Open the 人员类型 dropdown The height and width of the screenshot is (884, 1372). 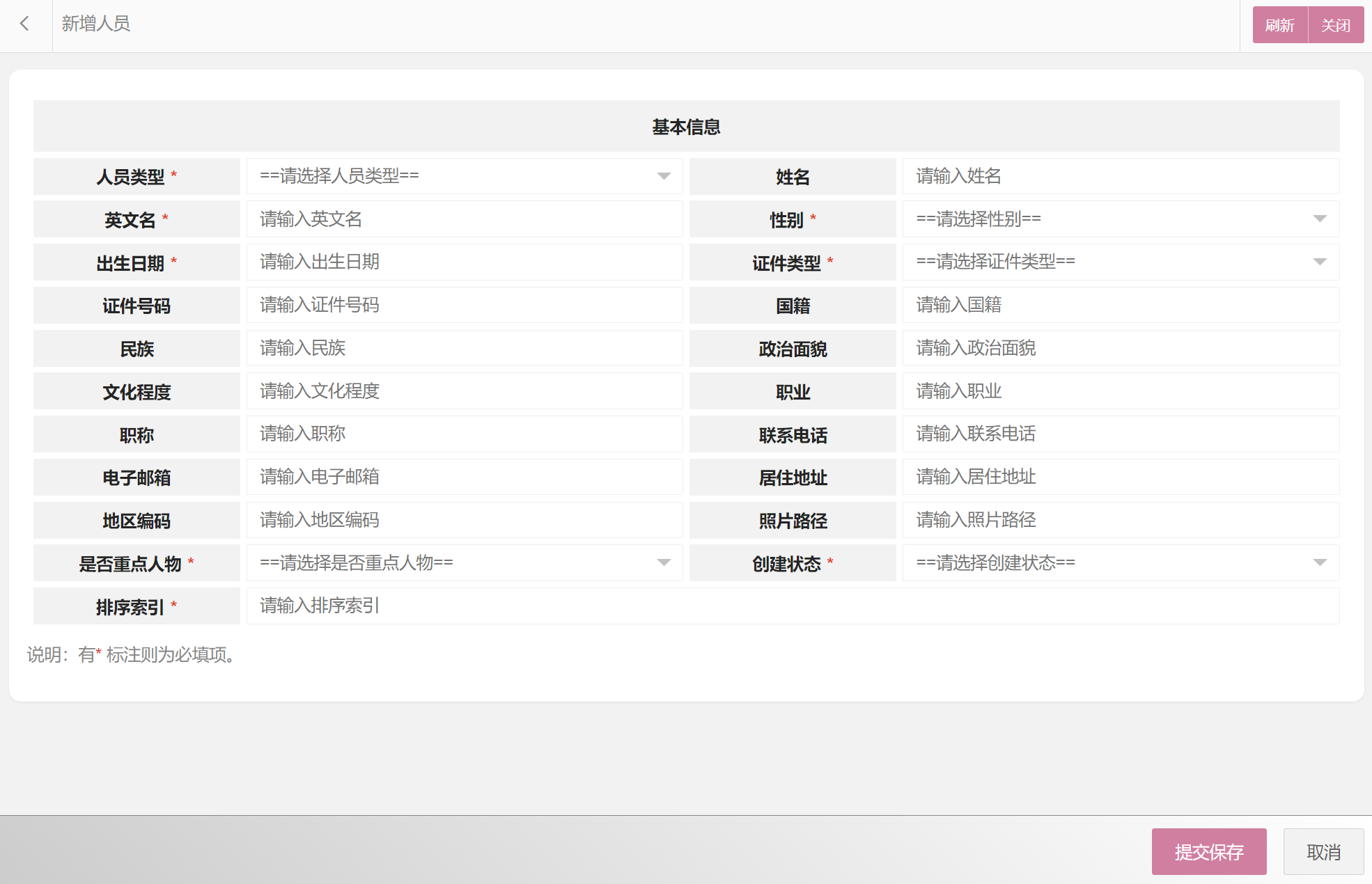464,176
